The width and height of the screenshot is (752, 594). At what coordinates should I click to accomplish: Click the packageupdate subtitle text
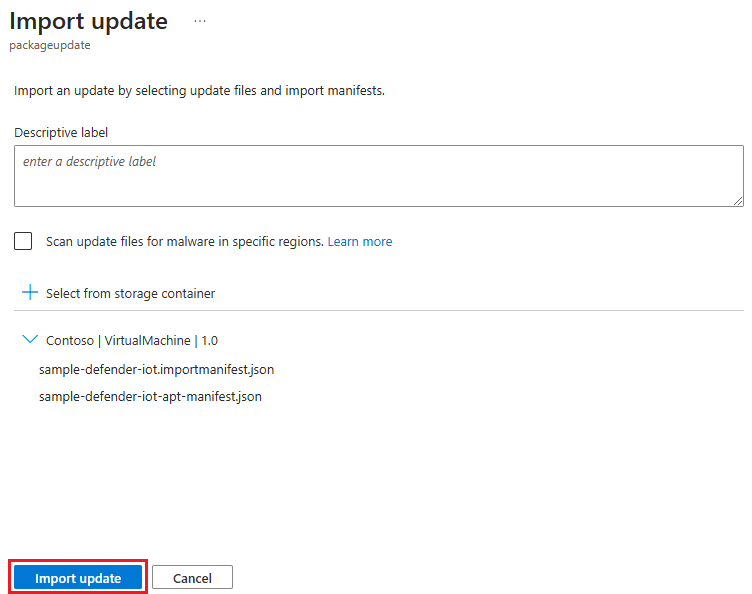pyautogui.click(x=50, y=45)
